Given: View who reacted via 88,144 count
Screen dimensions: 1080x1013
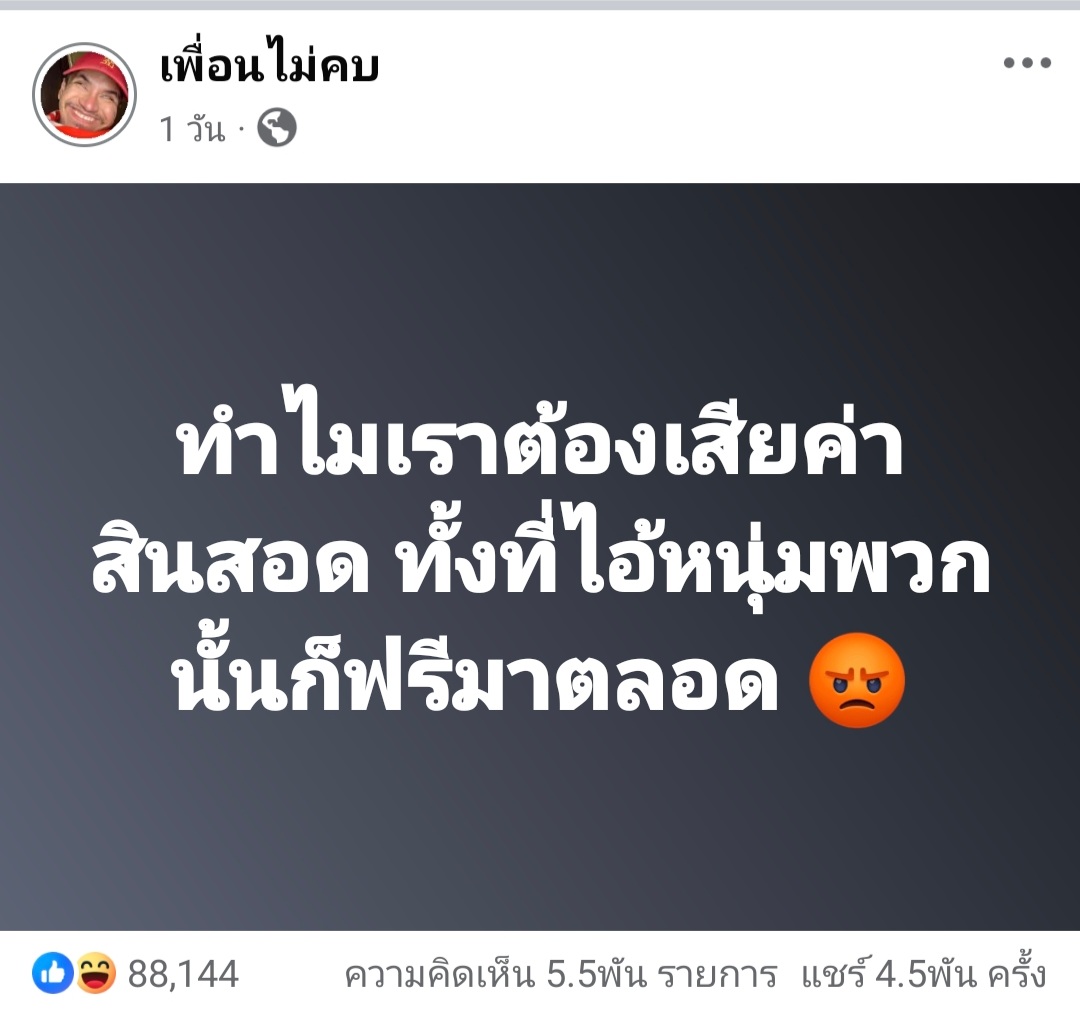Looking at the screenshot, I should (x=183, y=974).
